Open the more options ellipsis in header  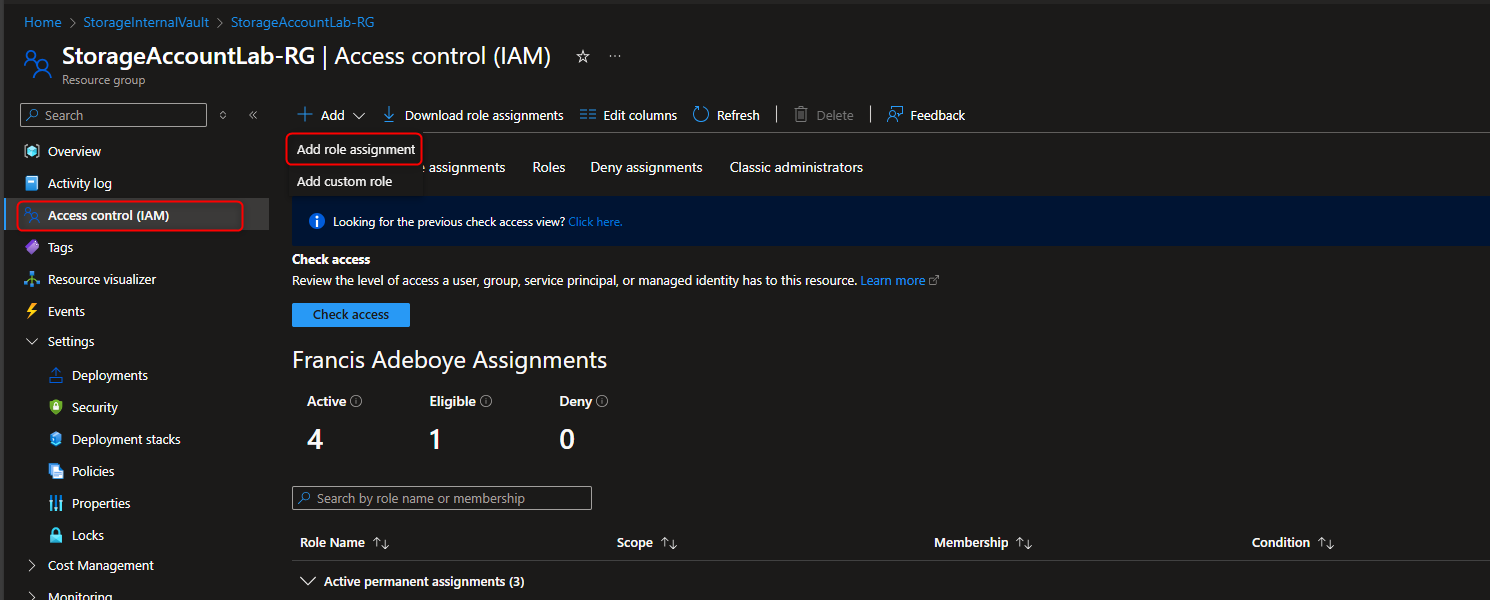tap(615, 57)
